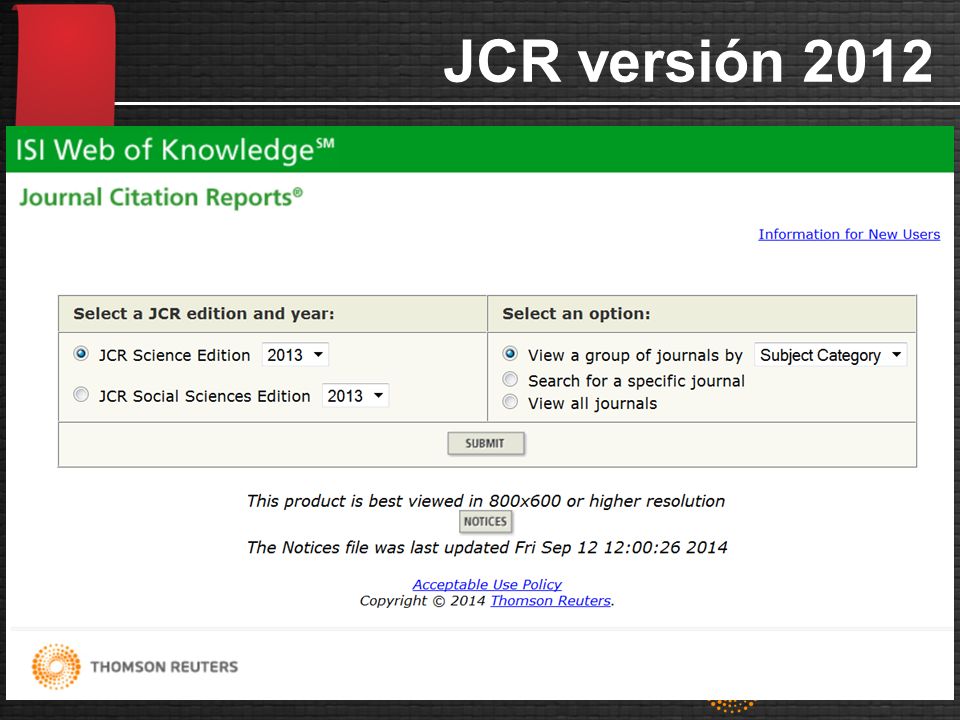
Task: Click the NOTICES button
Action: (486, 522)
